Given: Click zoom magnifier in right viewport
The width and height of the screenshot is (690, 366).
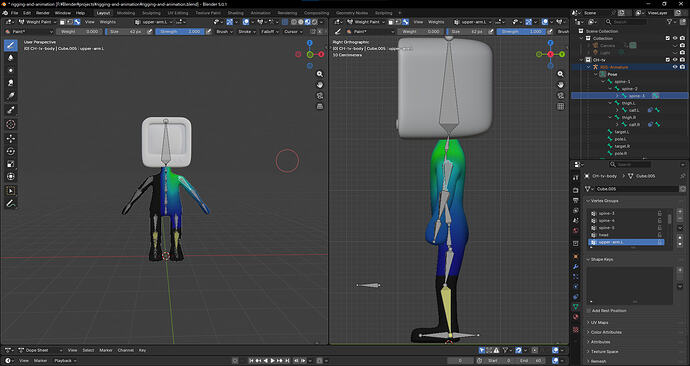Looking at the screenshot, I should pyautogui.click(x=561, y=74).
